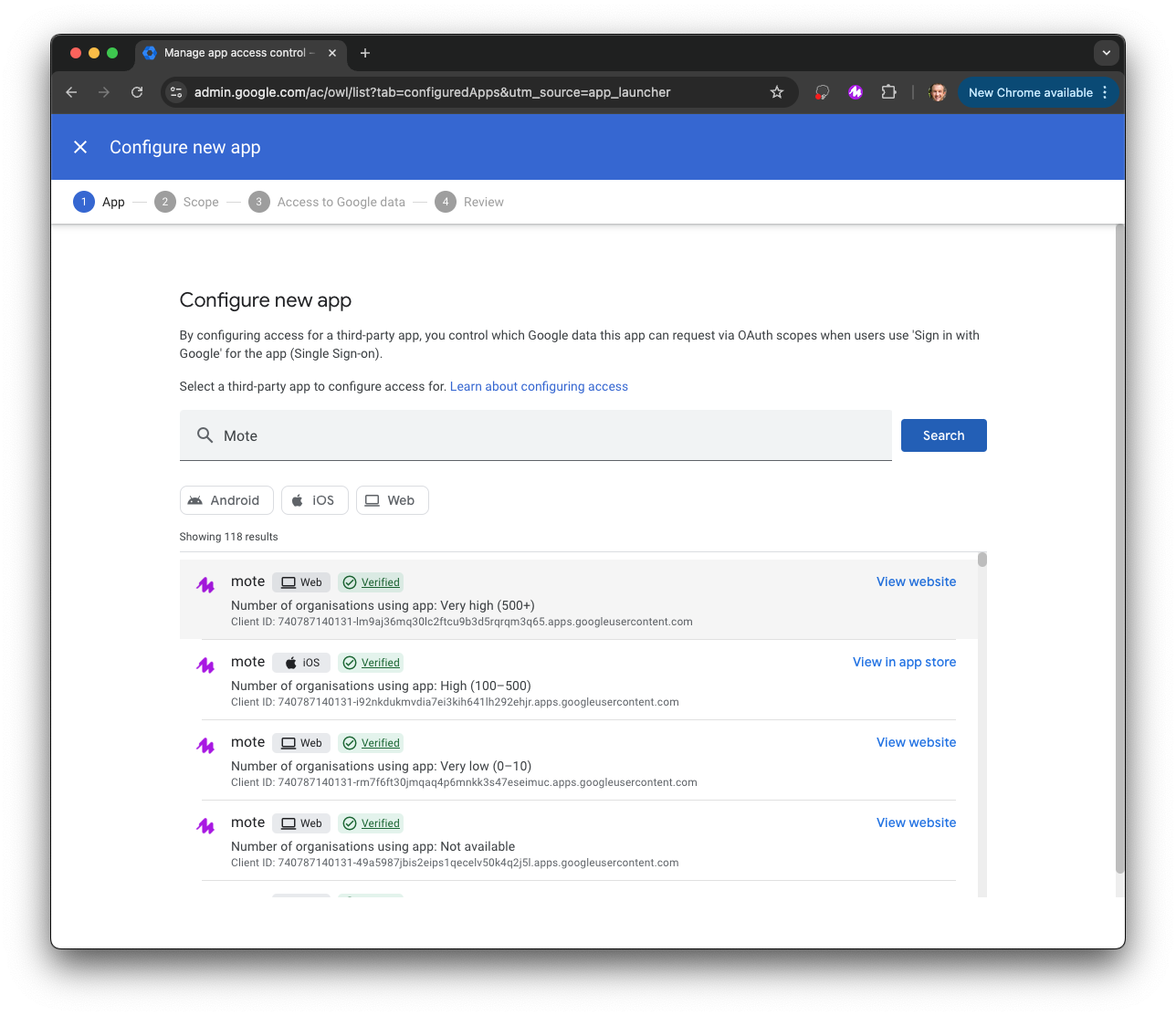Open Chrome three-dot menu
Viewport: 1176px width, 1016px height.
(x=1105, y=92)
